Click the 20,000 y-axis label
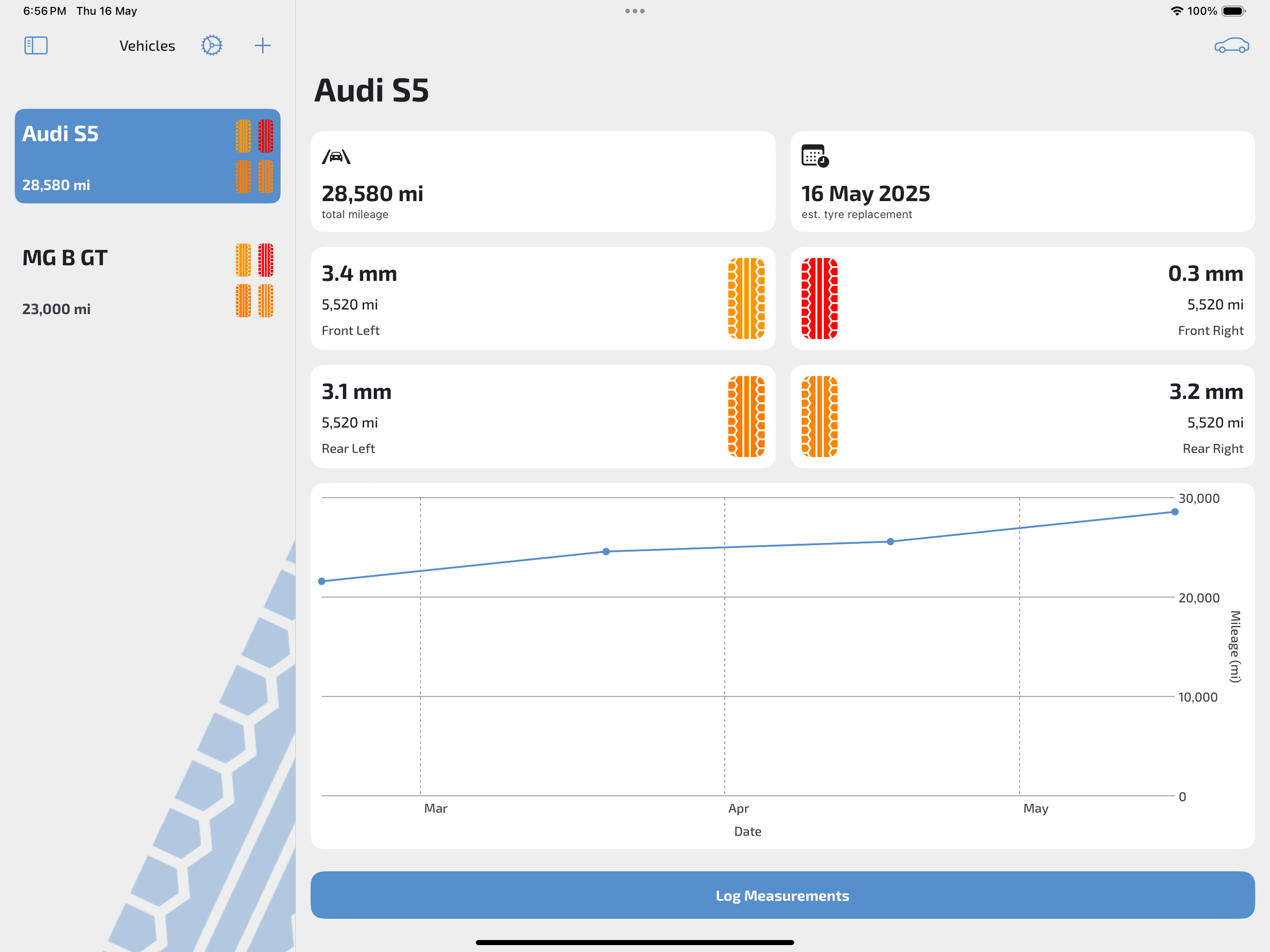 point(1199,598)
